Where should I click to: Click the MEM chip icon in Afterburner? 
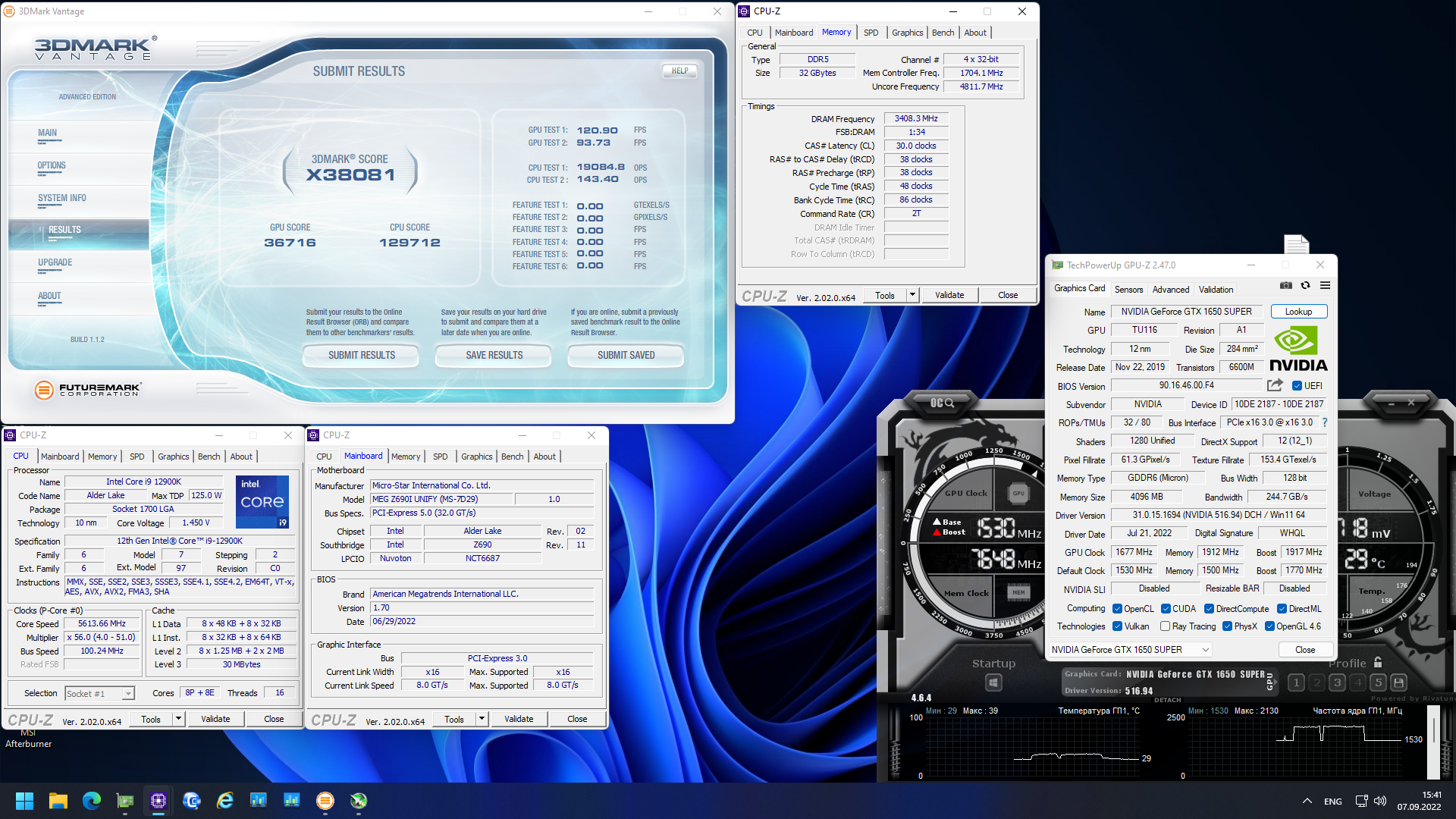tap(1018, 592)
